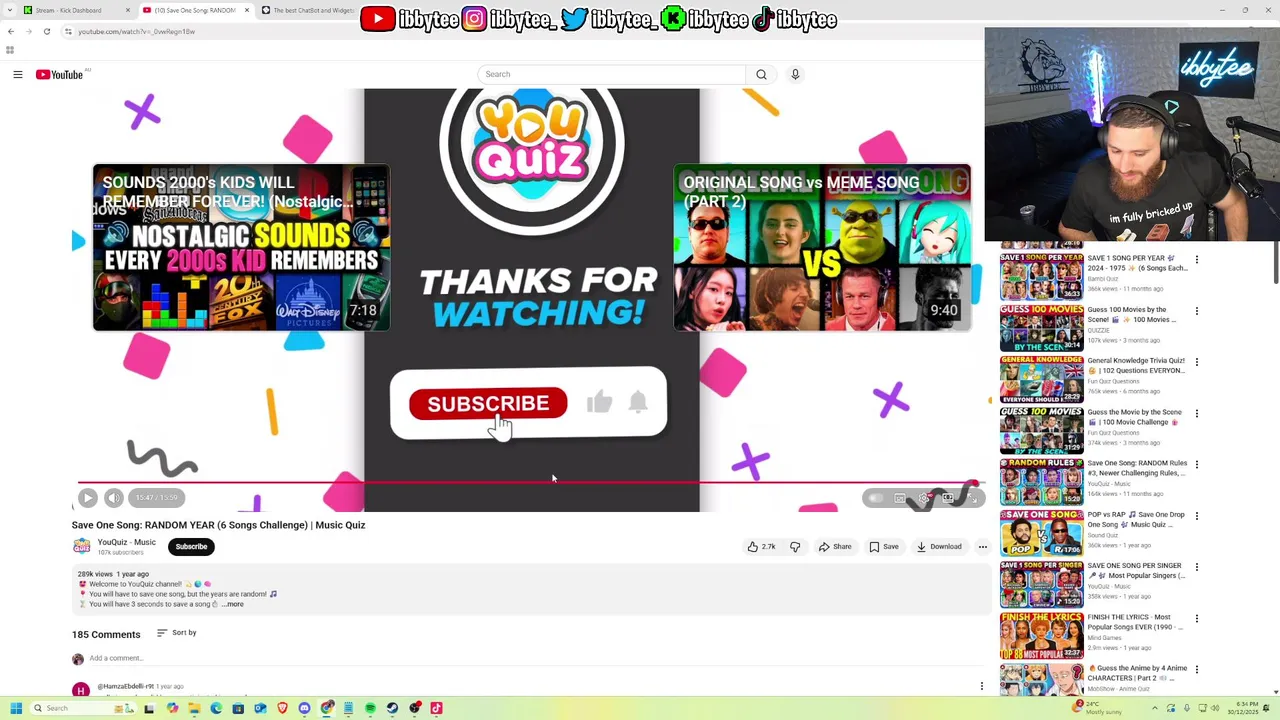The image size is (1280, 720).
Task: Open options menu for HamzaEbdelli comment
Action: pos(982,686)
